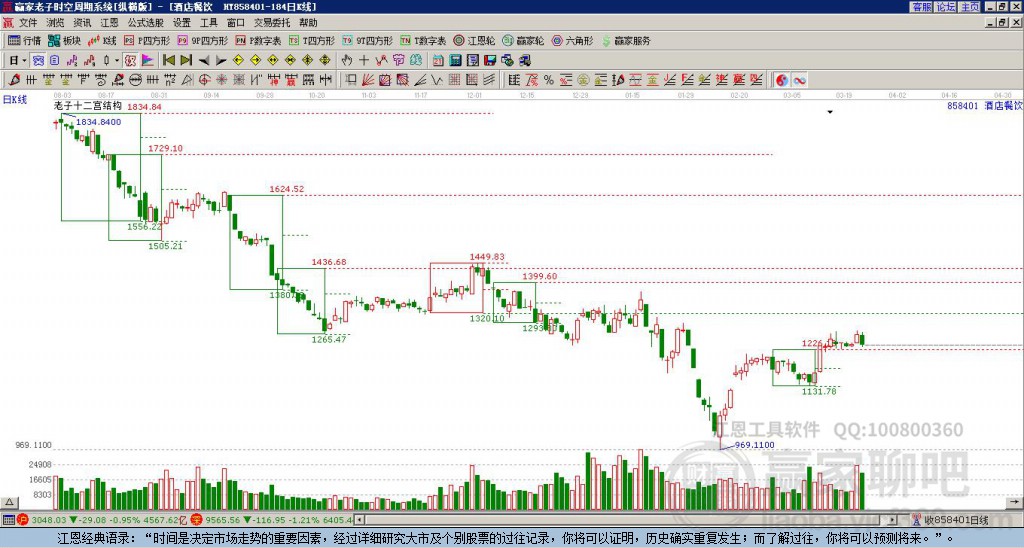
Task: Open the T四方形 tool
Action: (312, 40)
